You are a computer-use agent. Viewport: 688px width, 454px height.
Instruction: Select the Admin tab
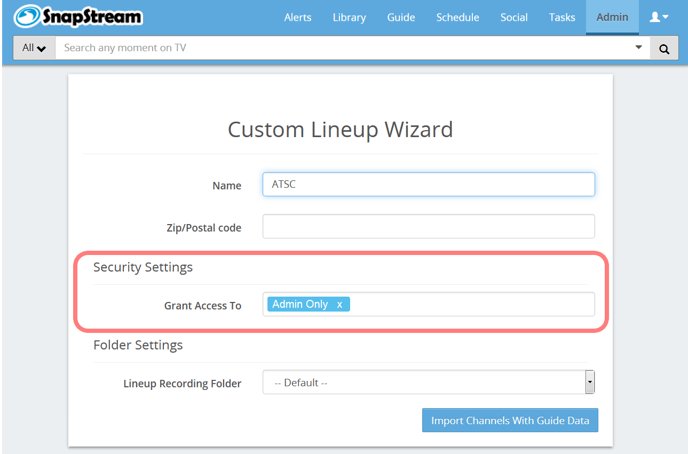tap(611, 17)
